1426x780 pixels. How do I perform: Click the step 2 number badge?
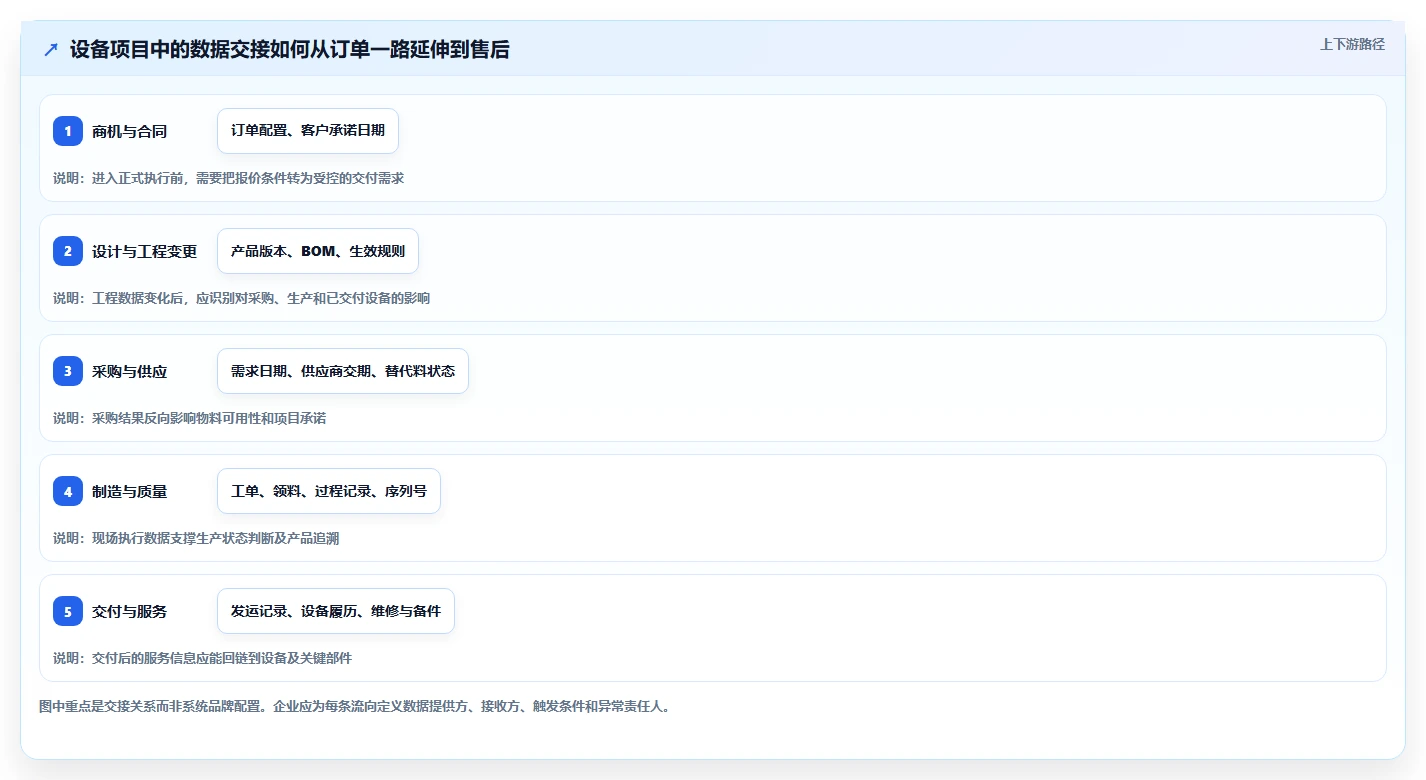click(68, 251)
